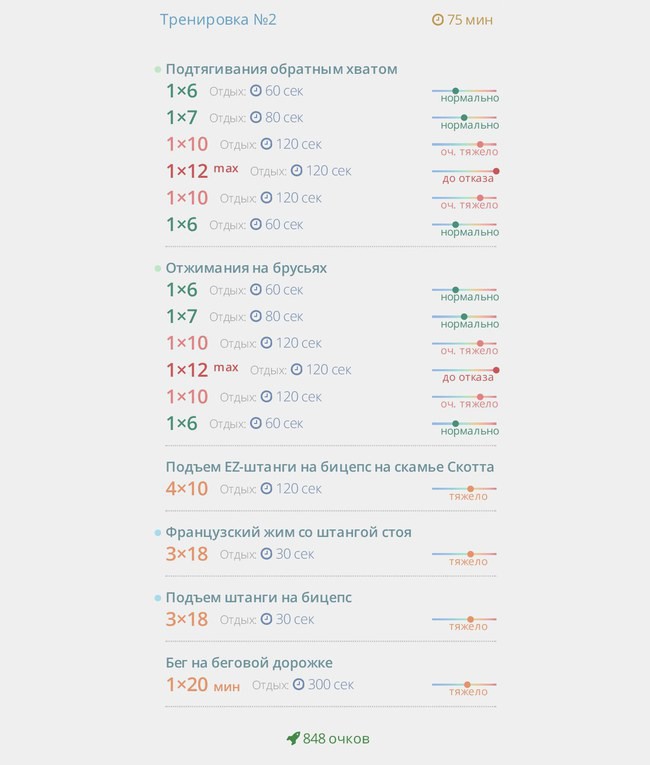Click the rest clock icon in 4×10 row
Viewport: 650px width, 765px height.
tap(266, 488)
